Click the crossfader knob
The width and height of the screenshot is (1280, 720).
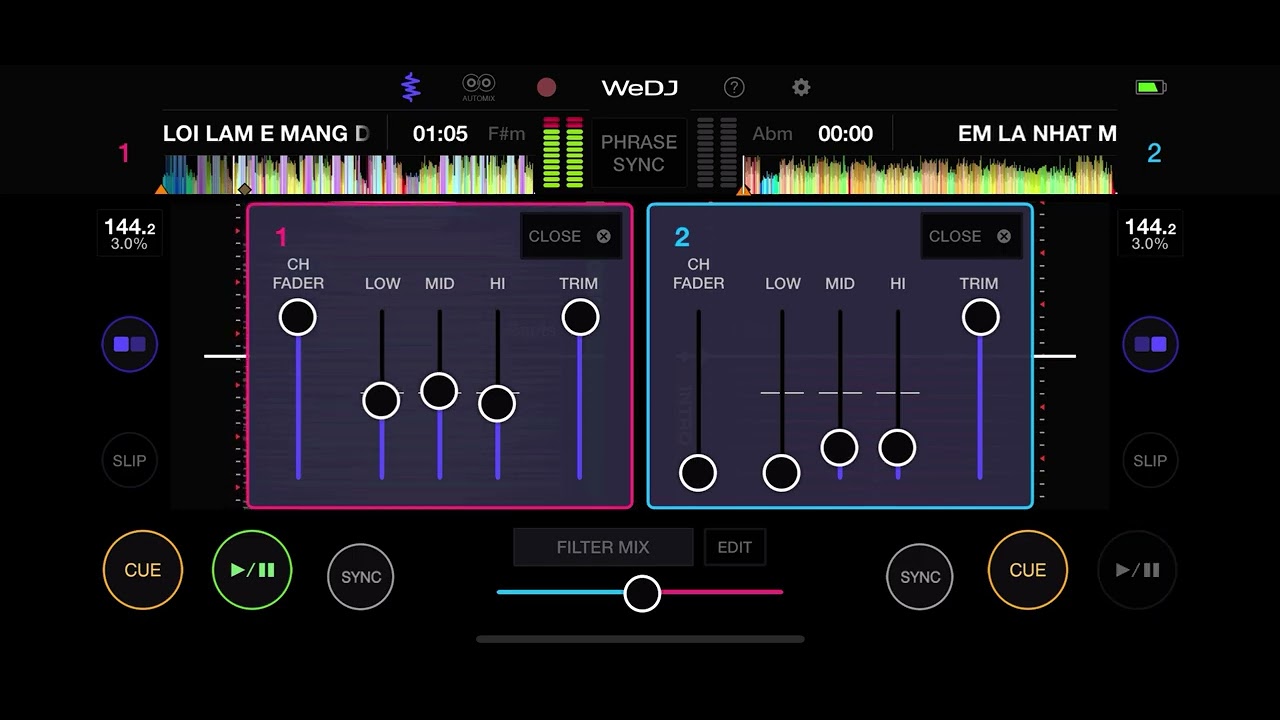pyautogui.click(x=642, y=593)
